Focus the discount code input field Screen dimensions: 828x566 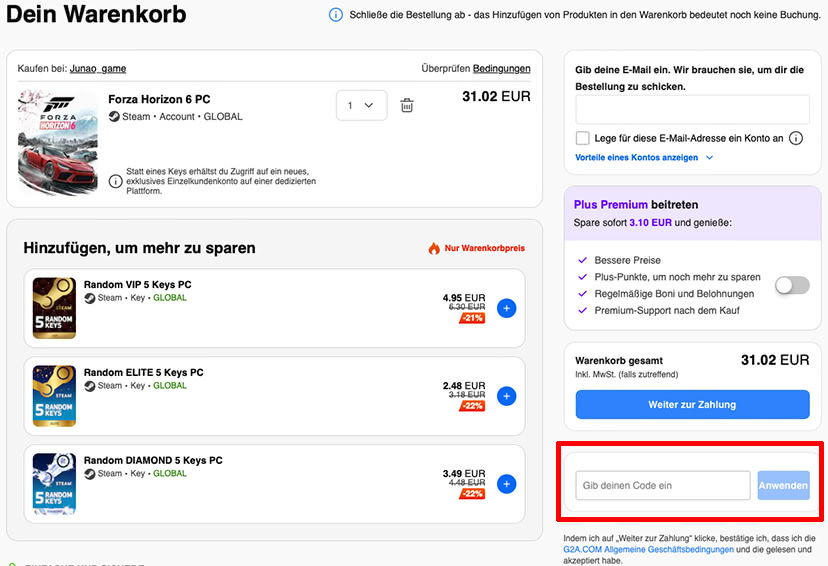tap(663, 485)
